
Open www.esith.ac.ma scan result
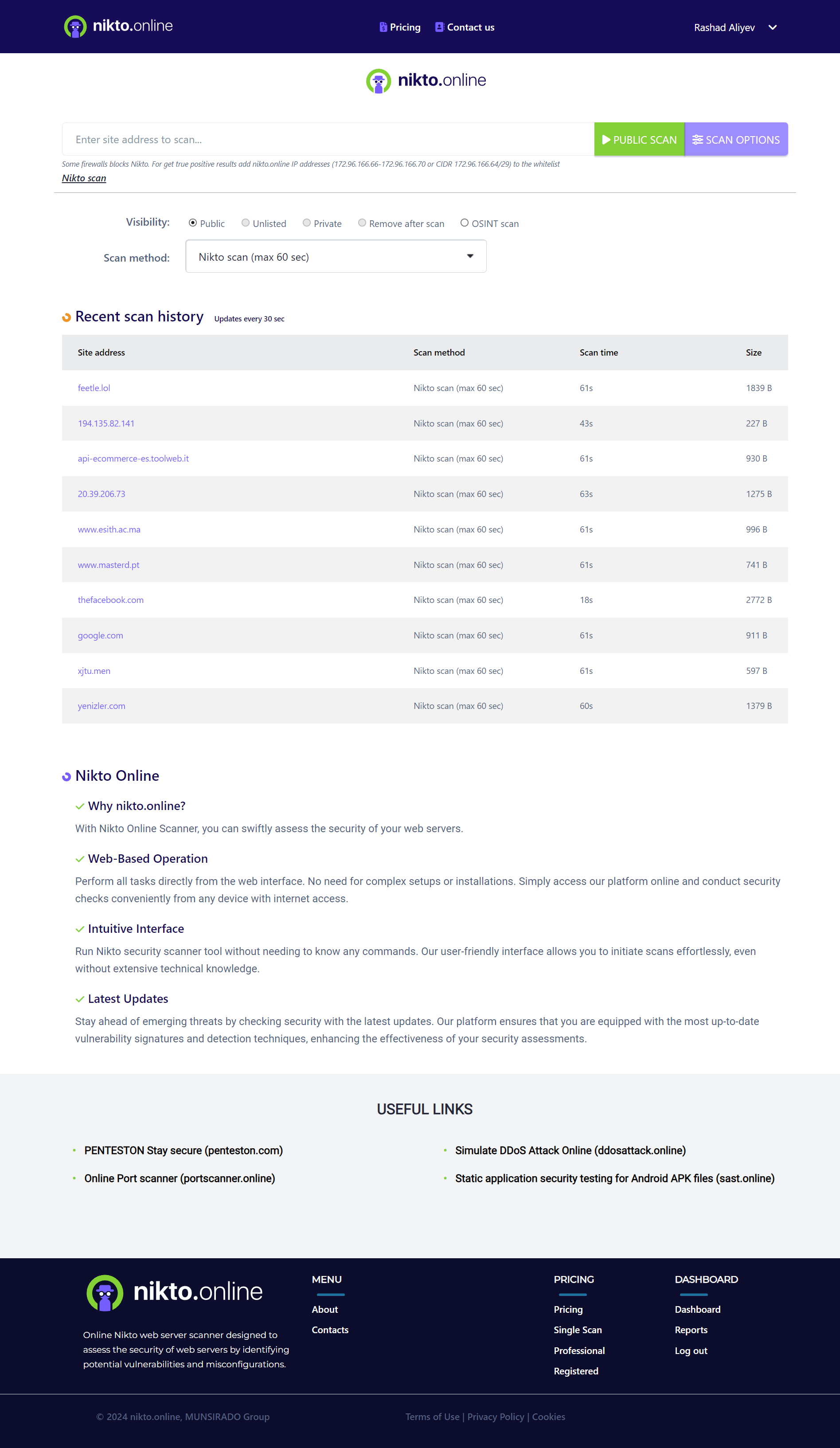point(109,529)
